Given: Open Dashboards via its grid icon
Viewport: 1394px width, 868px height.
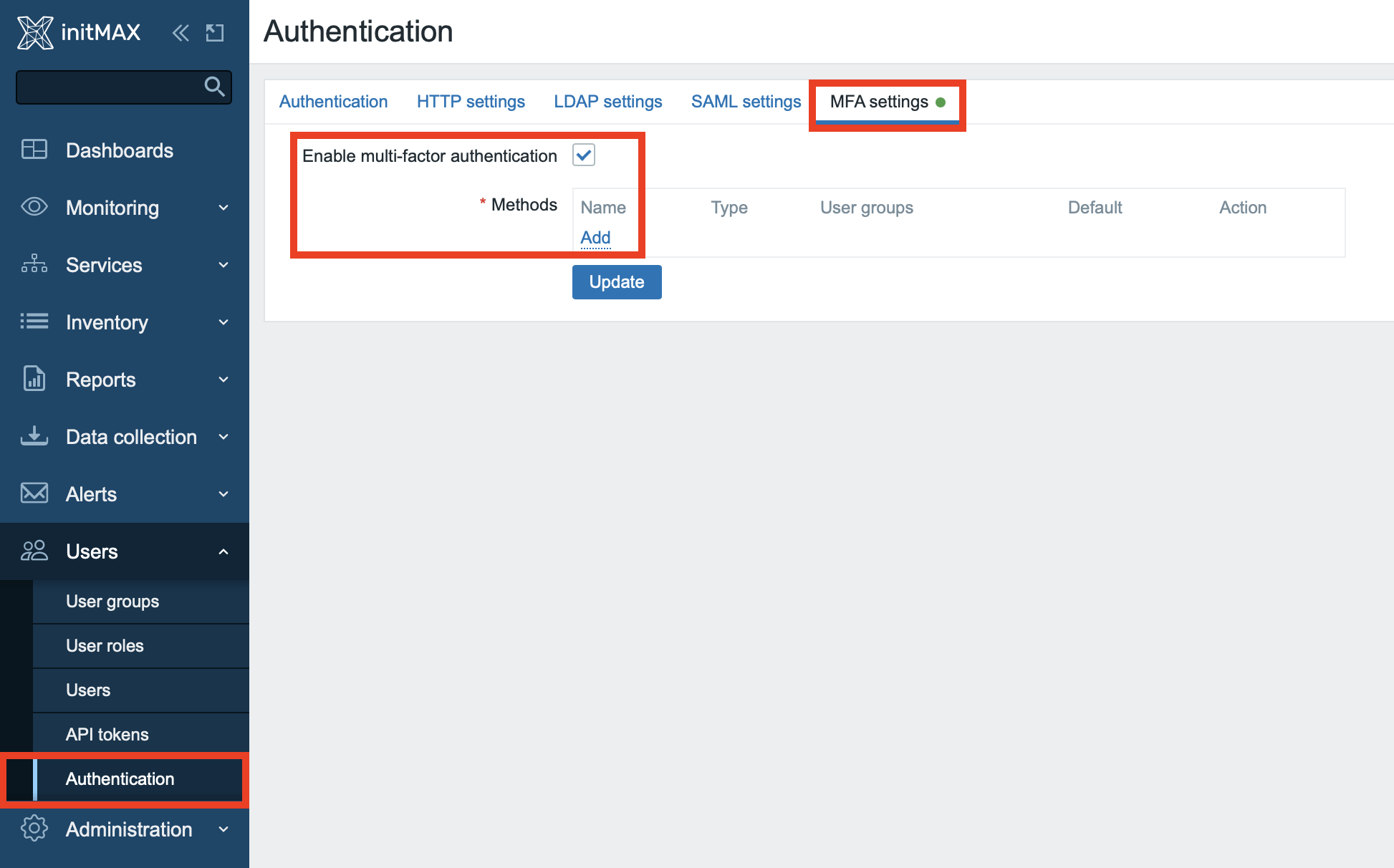Looking at the screenshot, I should [34, 150].
